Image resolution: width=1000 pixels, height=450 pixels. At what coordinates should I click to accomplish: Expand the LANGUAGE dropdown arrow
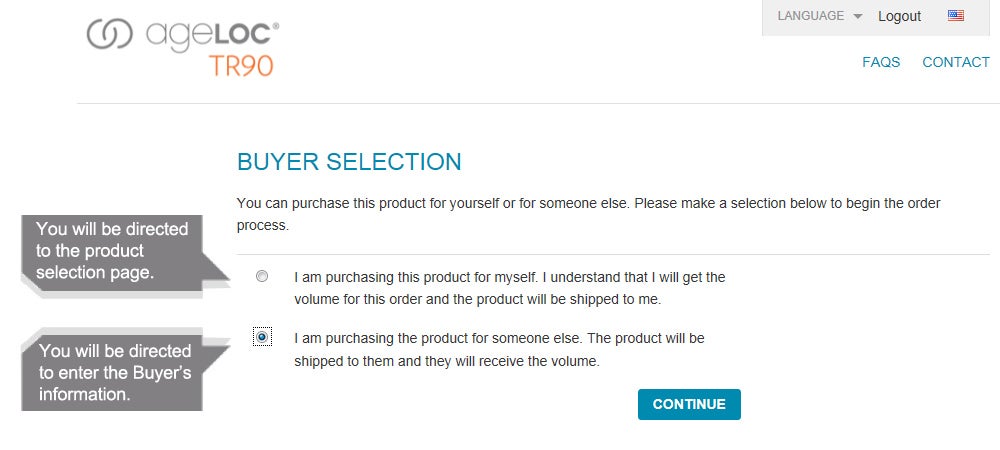coord(858,17)
